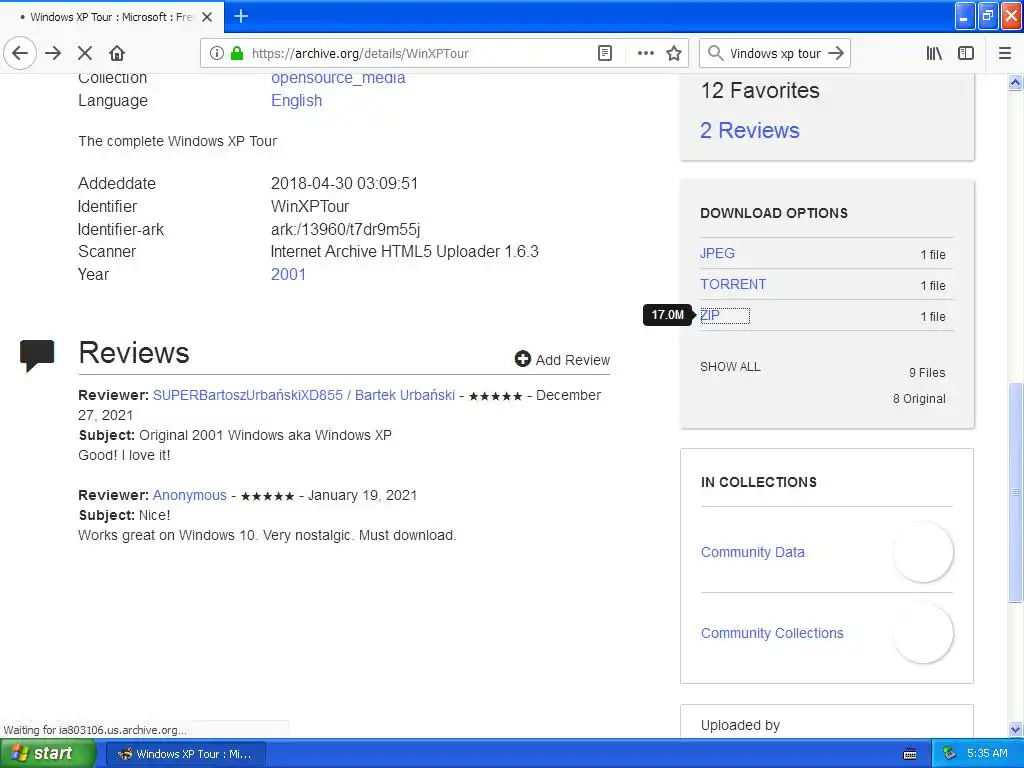Open the 2001 year link
The width and height of the screenshot is (1024, 768).
(288, 274)
